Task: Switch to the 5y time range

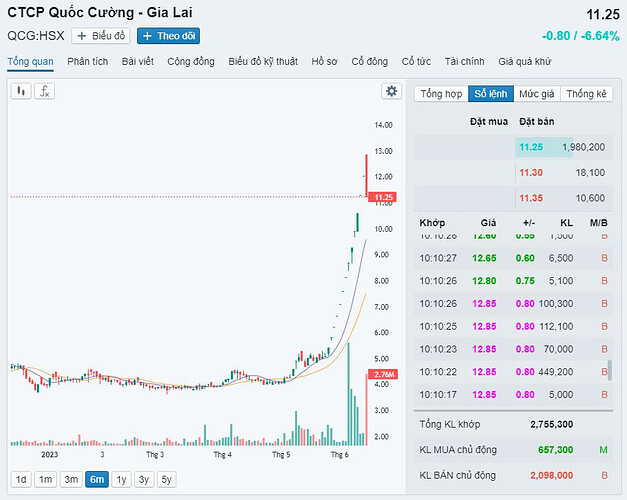Action: [x=167, y=478]
